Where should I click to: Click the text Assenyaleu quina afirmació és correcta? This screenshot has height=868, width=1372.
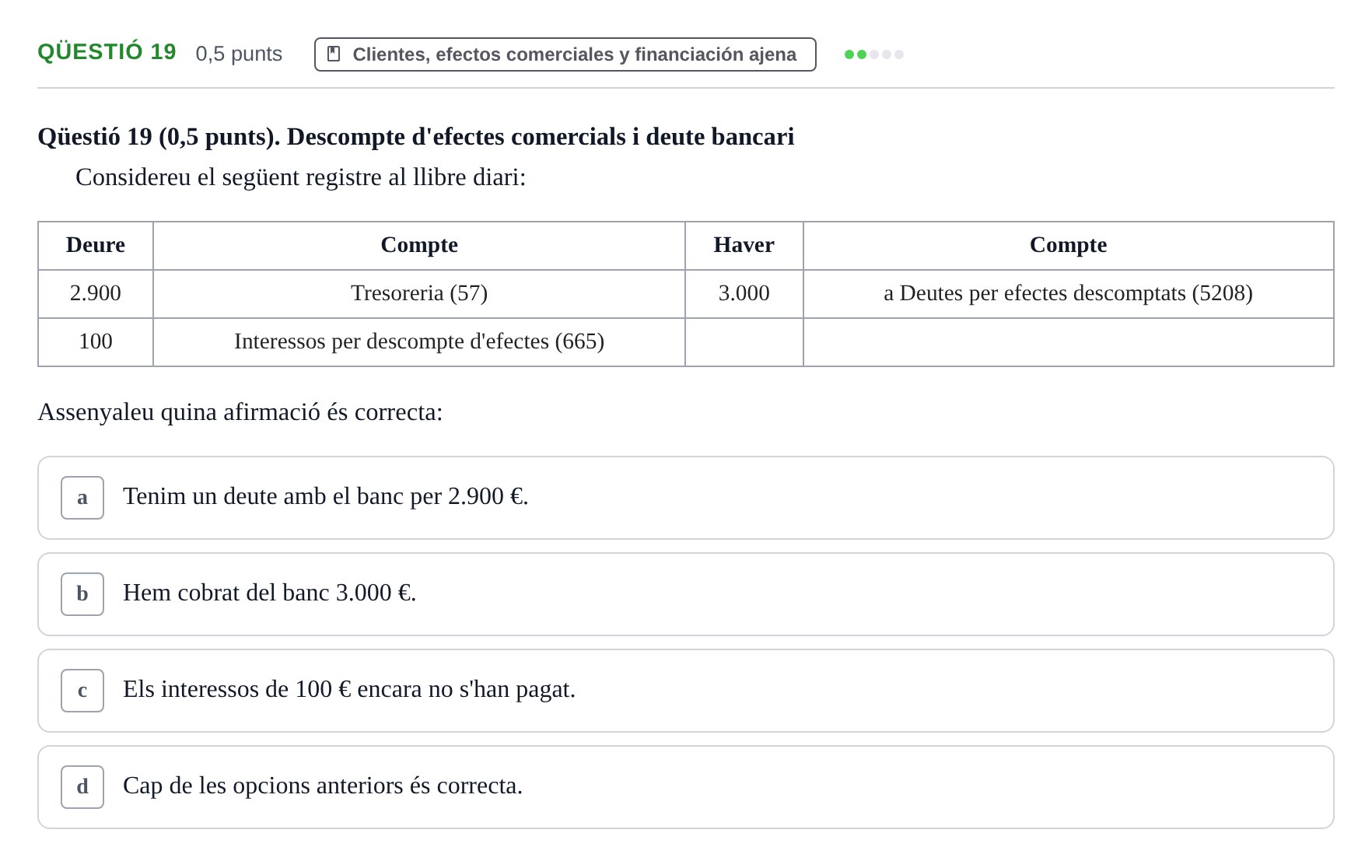point(240,412)
